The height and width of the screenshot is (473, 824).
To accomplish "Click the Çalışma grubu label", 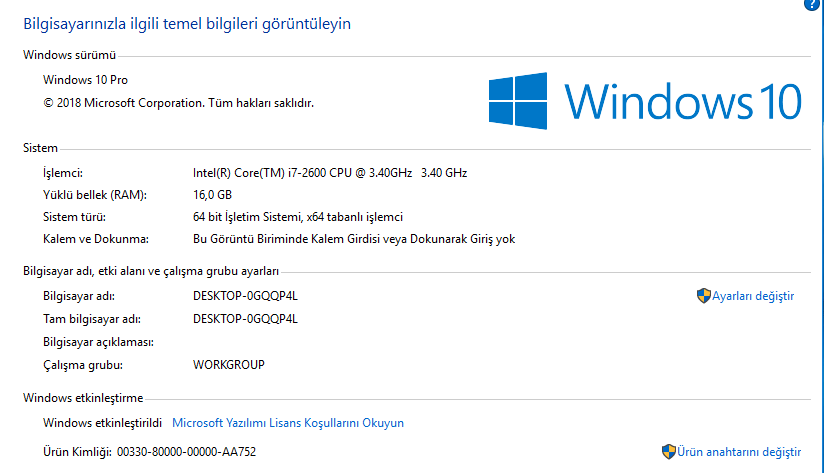I will (x=83, y=365).
